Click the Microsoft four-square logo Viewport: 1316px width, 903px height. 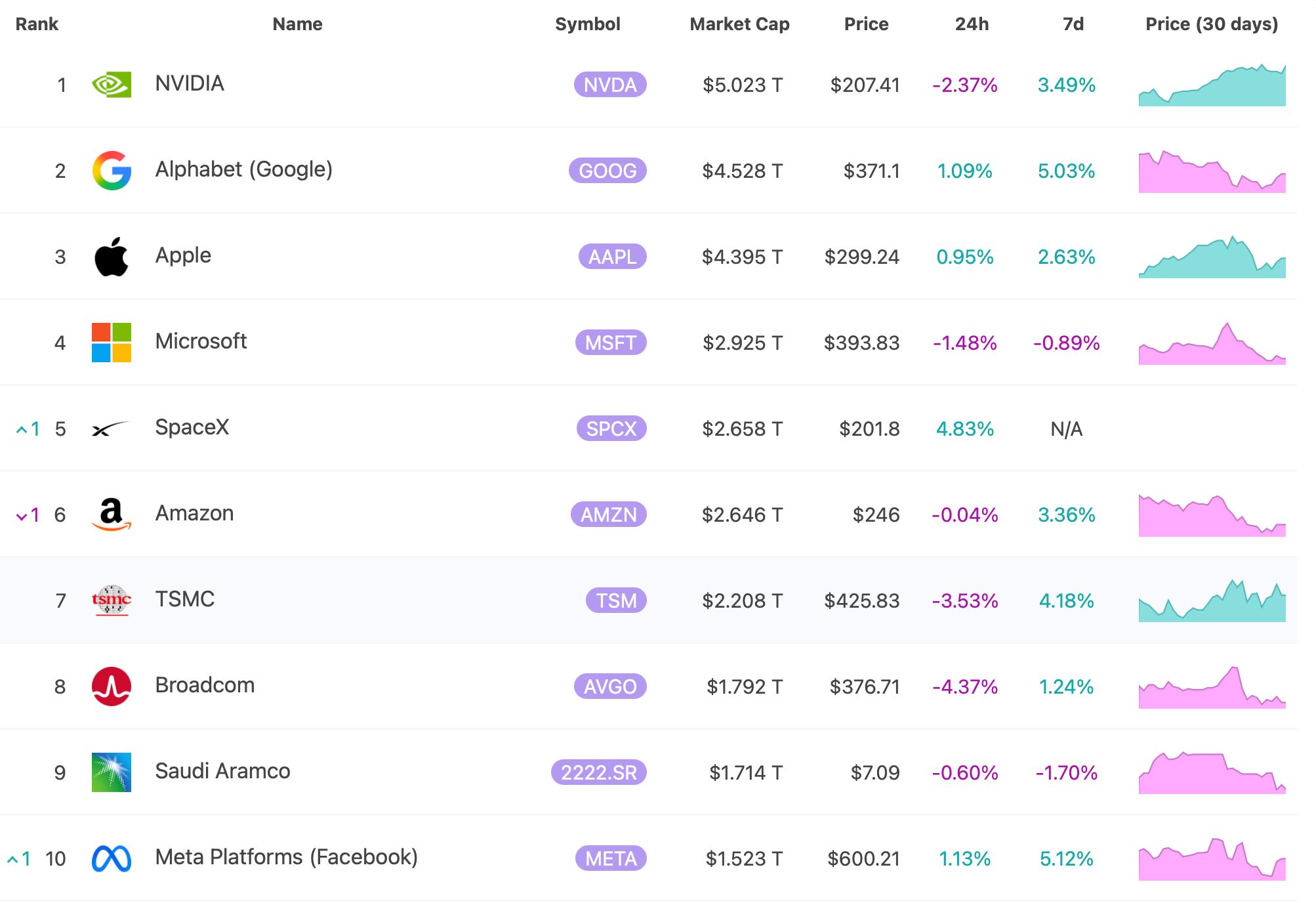(x=112, y=343)
